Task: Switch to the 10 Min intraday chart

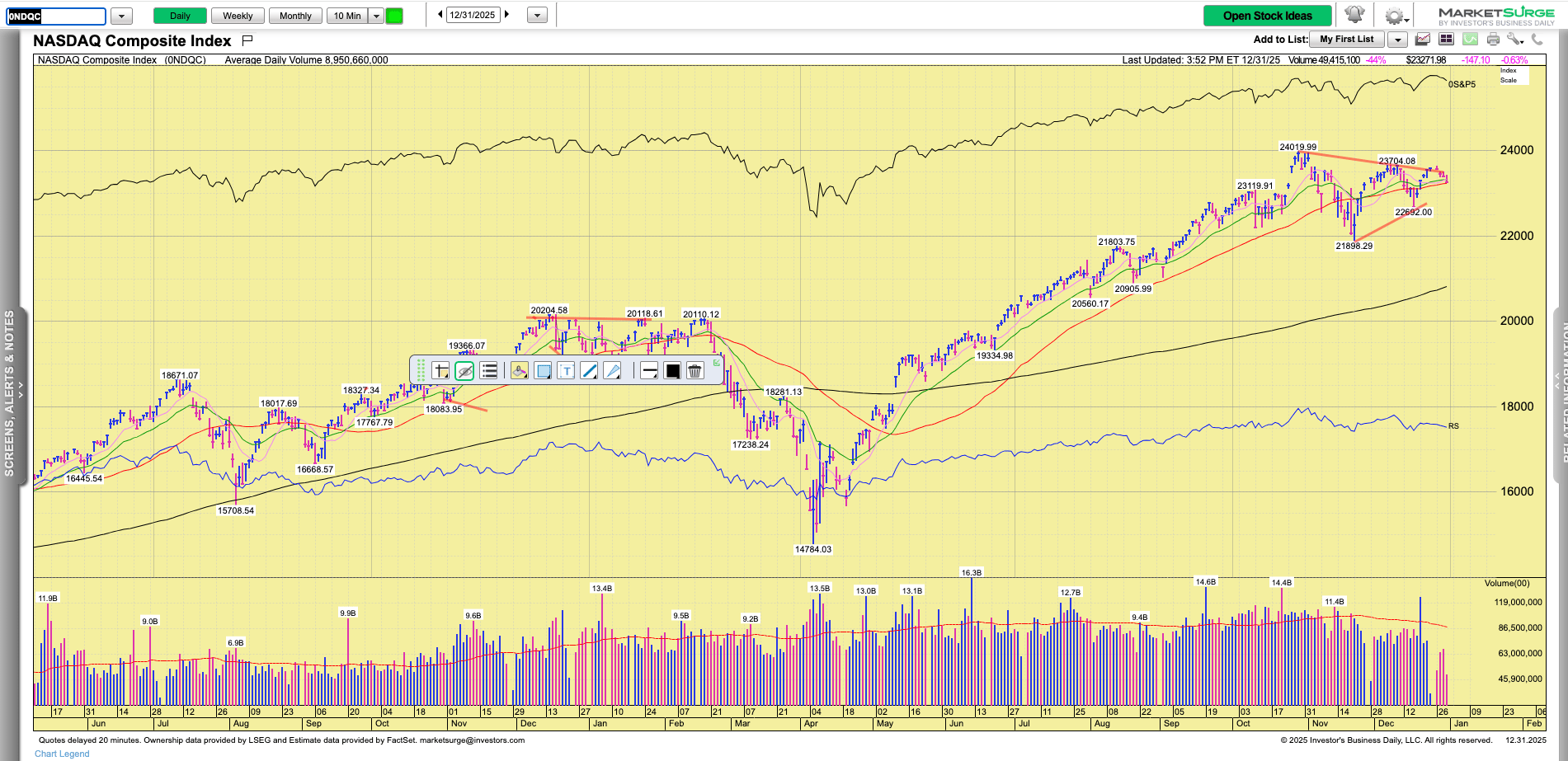Action: pos(347,16)
